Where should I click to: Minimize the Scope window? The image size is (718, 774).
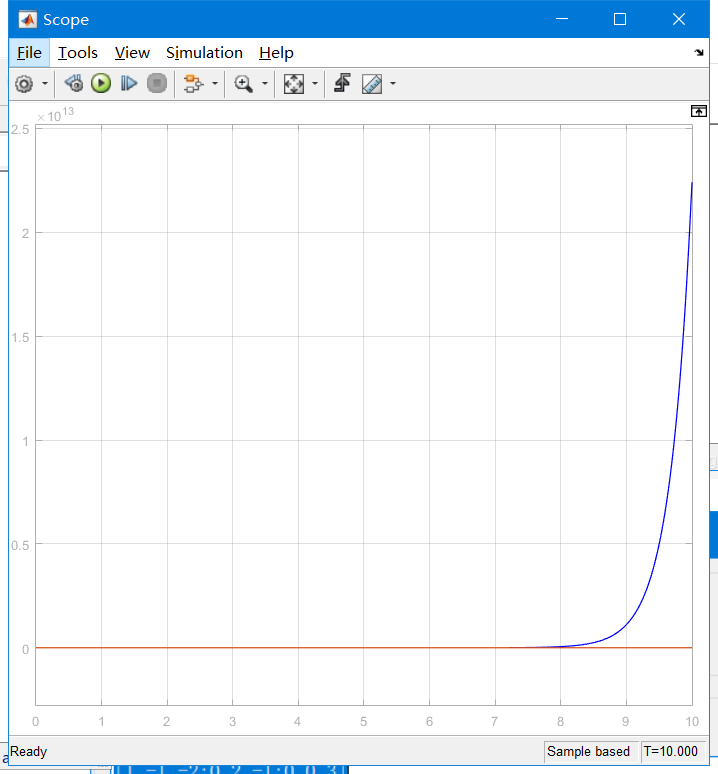click(x=562, y=19)
